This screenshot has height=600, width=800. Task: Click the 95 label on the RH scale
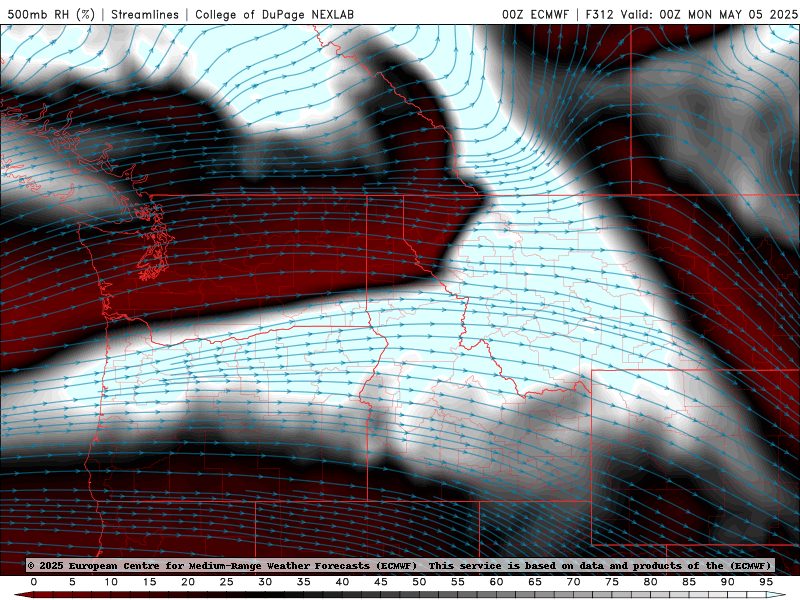[x=766, y=582]
